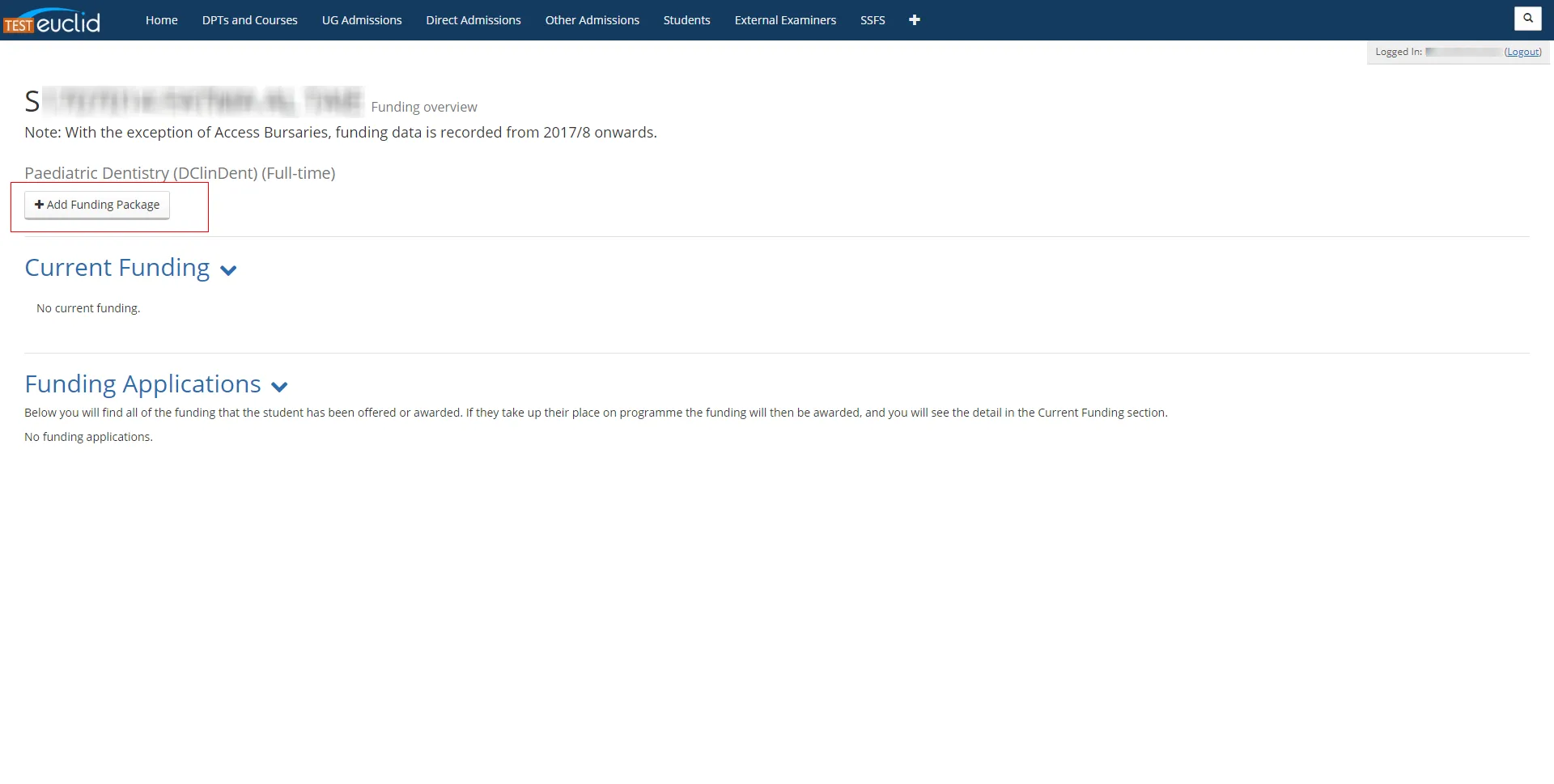Click the TEST euclid logo

click(52, 21)
